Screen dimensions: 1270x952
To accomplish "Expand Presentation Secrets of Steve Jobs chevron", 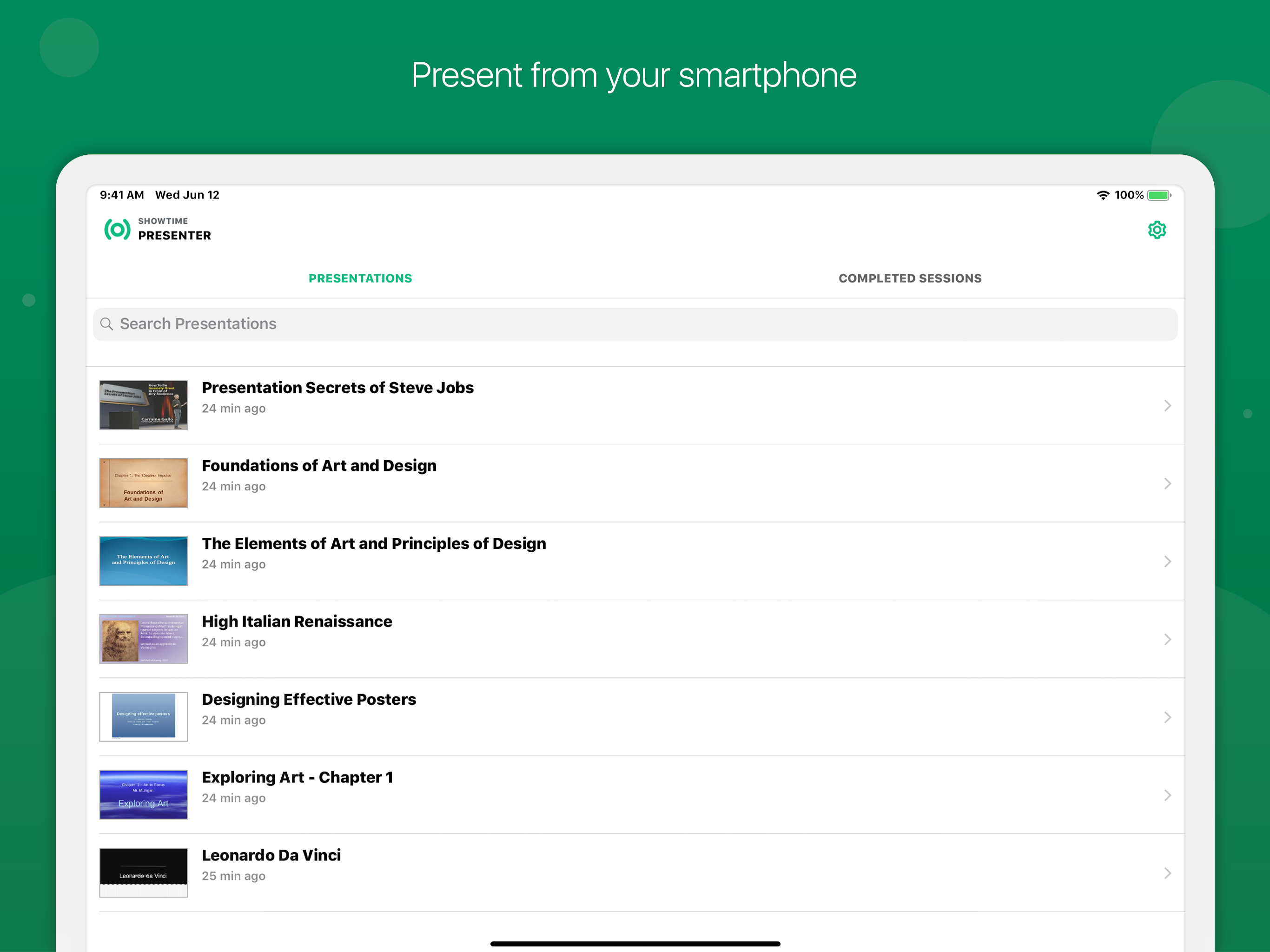I will pos(1167,405).
